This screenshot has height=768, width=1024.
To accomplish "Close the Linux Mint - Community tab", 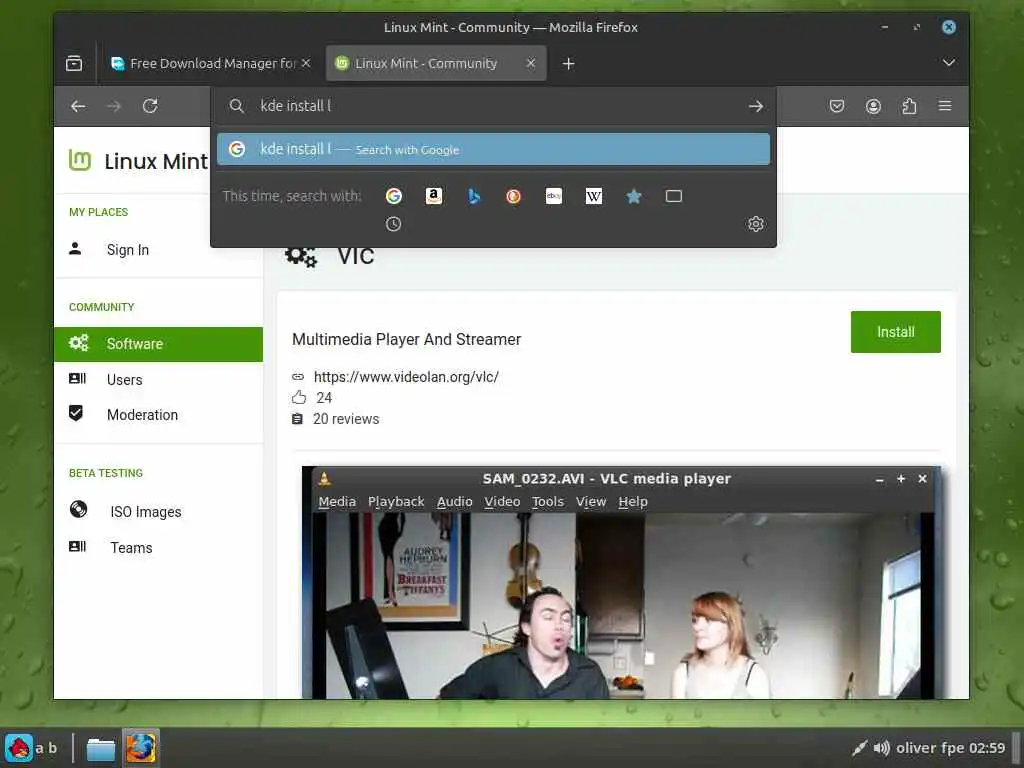I will [531, 63].
